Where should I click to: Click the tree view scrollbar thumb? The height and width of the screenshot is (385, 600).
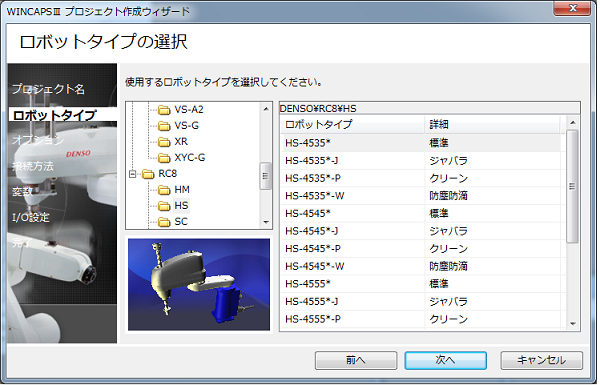[266, 176]
